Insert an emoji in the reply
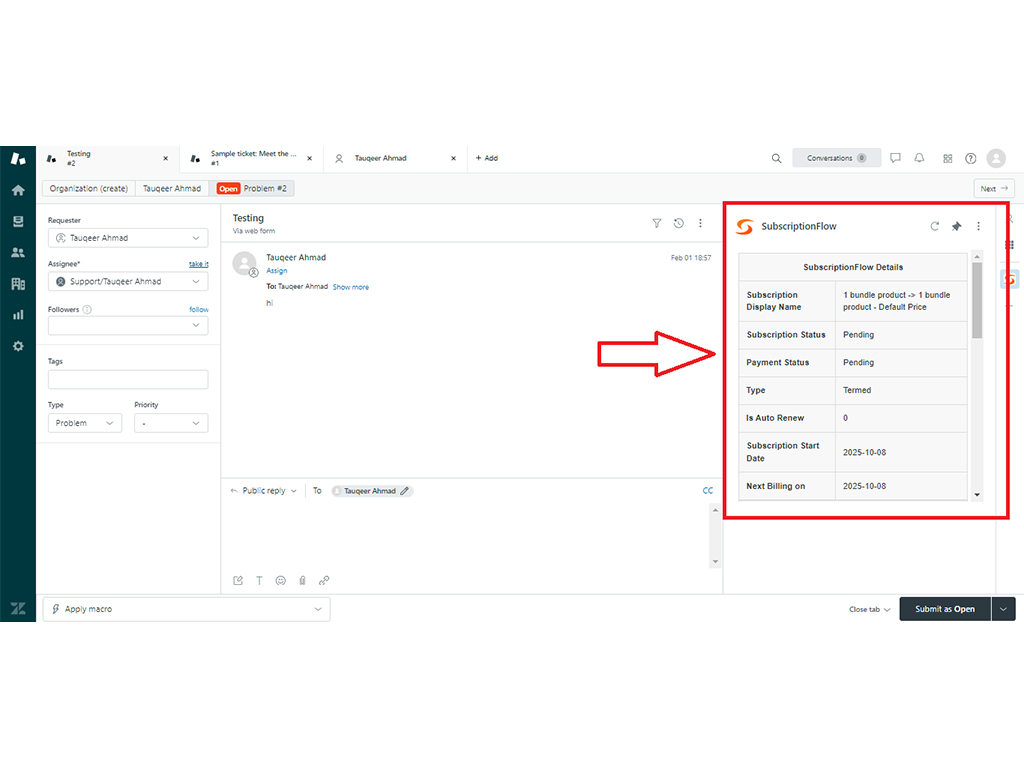Image resolution: width=1024 pixels, height=768 pixels. [x=281, y=580]
